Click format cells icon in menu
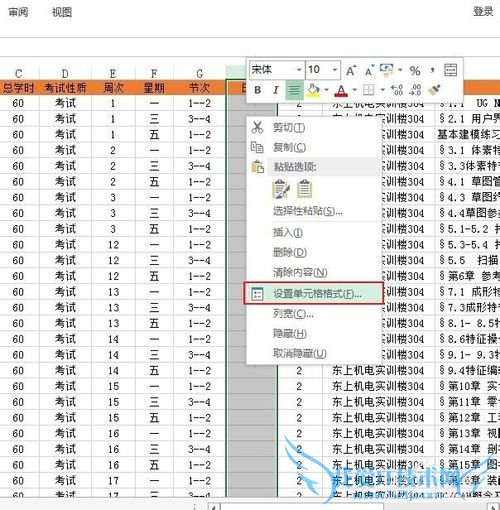Screen dimensions: 500x510 coord(257,294)
